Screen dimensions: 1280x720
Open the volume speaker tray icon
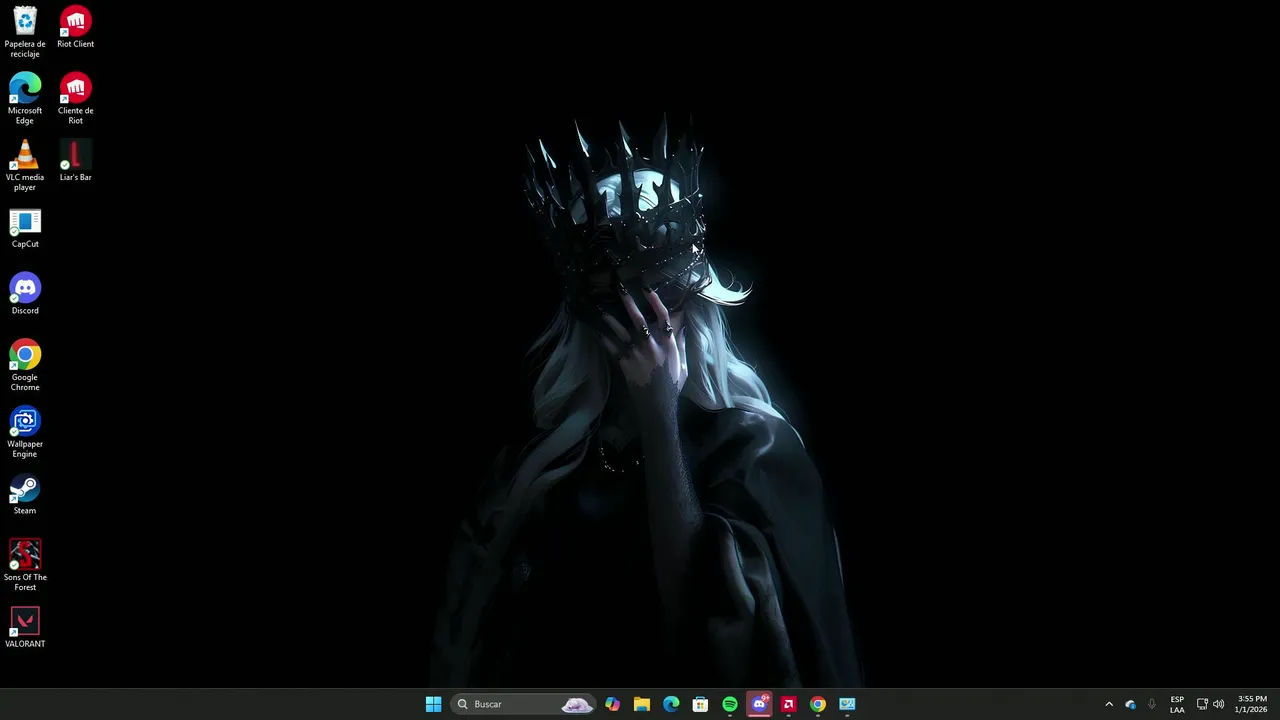coord(1218,704)
